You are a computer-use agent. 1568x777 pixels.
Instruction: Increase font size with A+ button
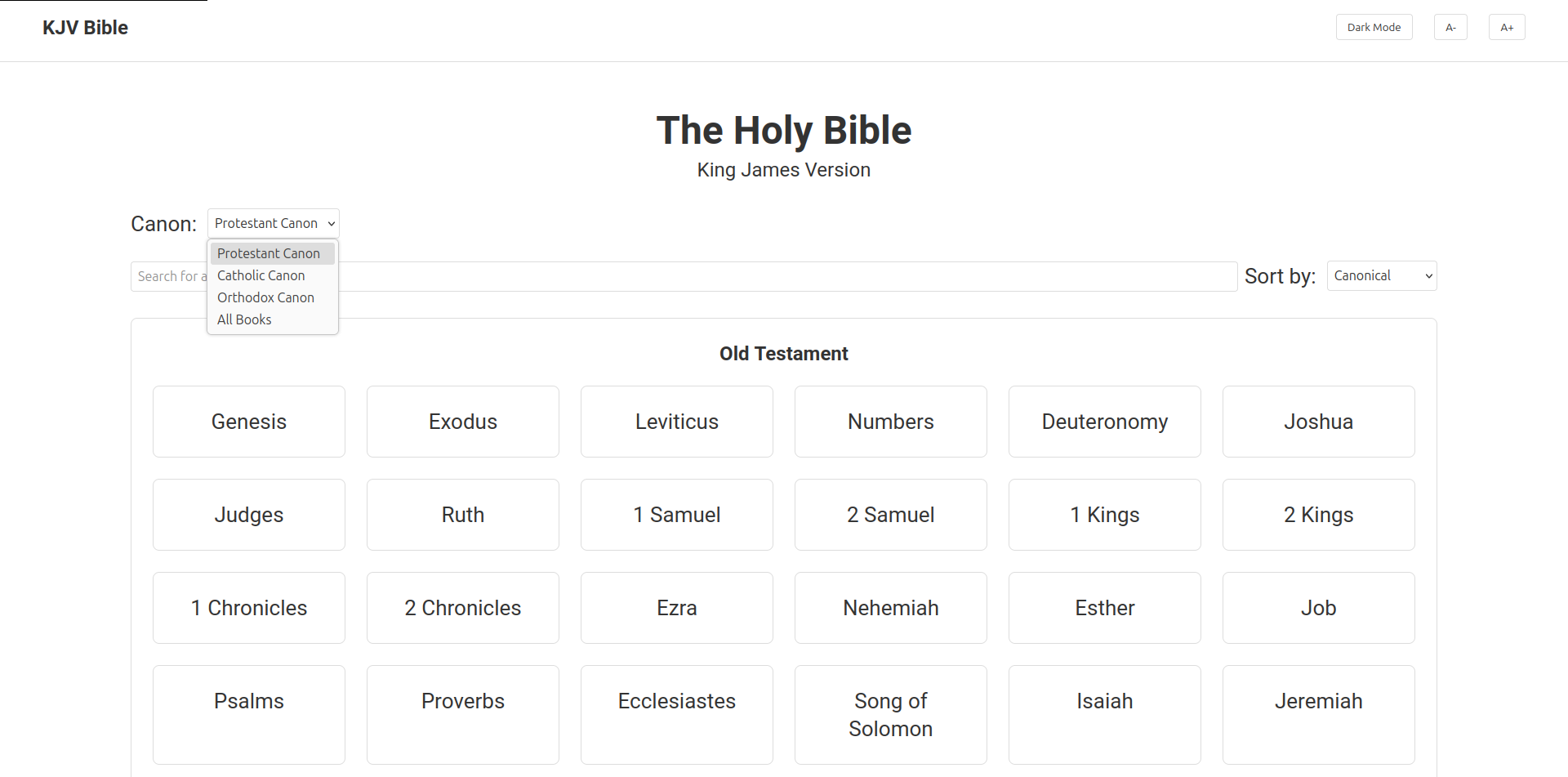(1508, 27)
